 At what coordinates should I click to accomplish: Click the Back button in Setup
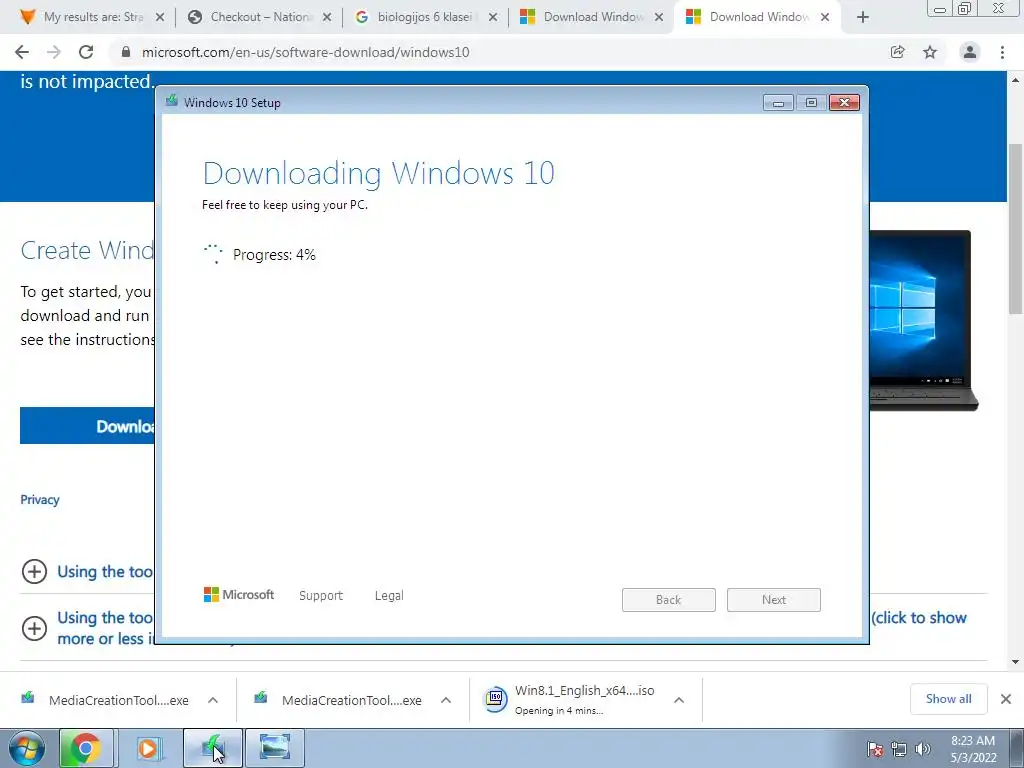coord(669,600)
